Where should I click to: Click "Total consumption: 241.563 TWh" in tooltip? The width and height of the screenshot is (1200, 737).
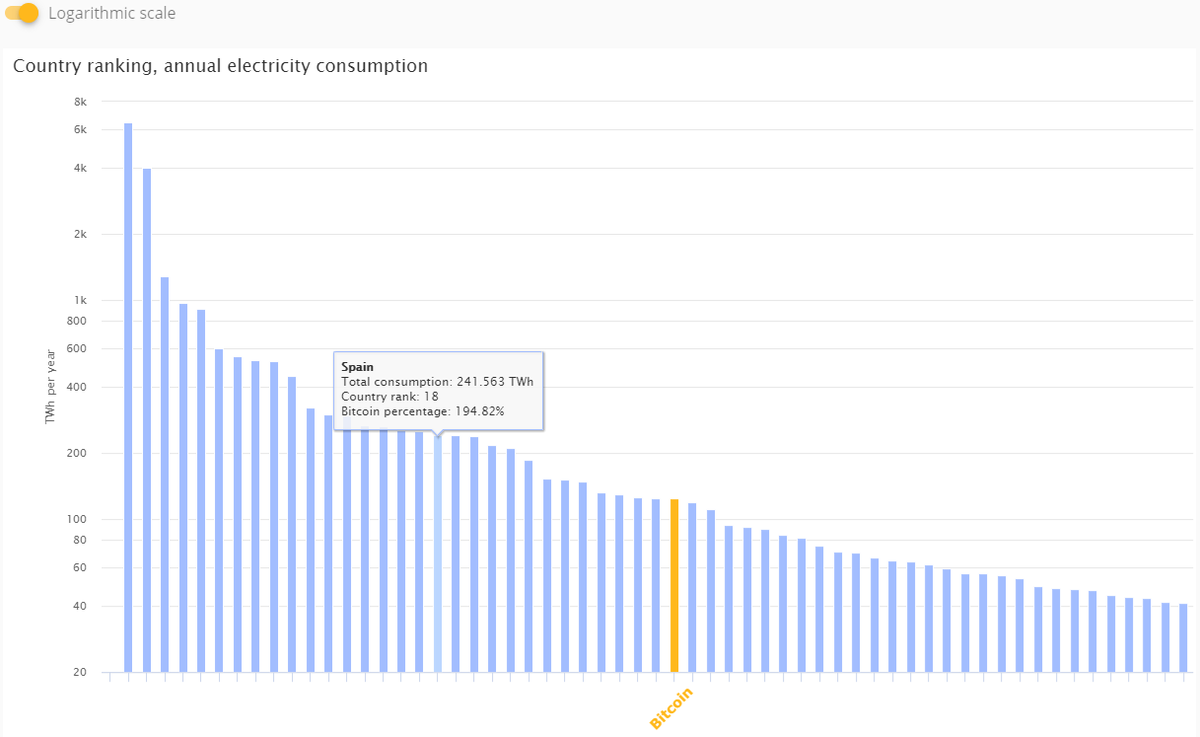click(437, 382)
